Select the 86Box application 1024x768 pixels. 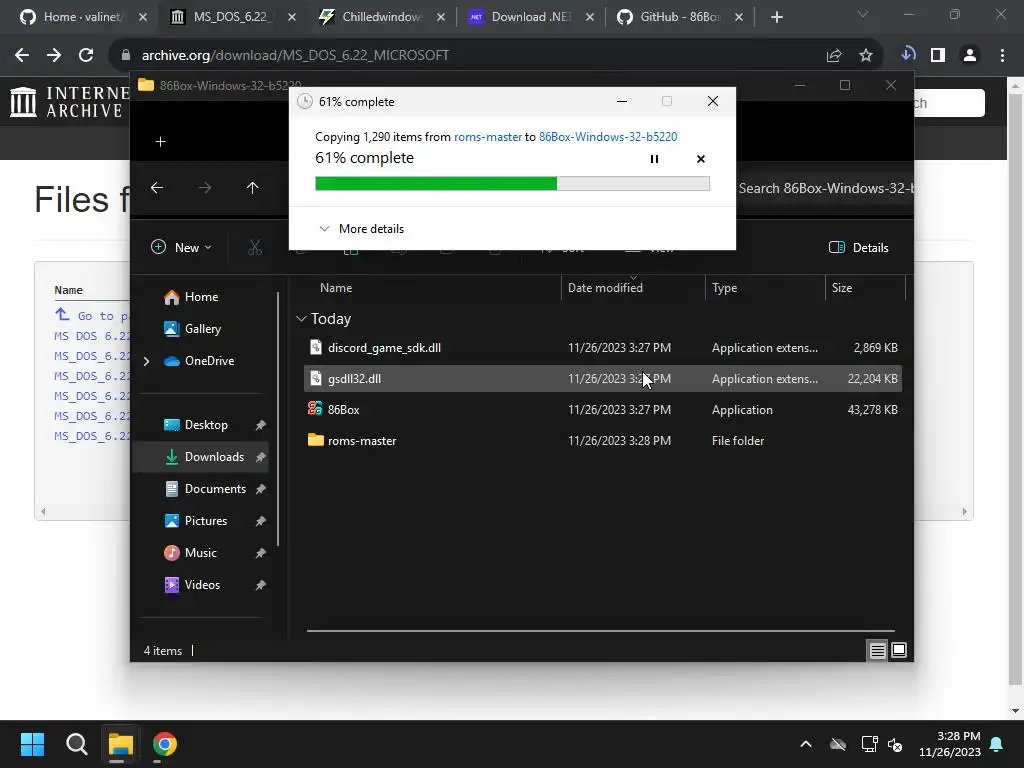pyautogui.click(x=603, y=410)
